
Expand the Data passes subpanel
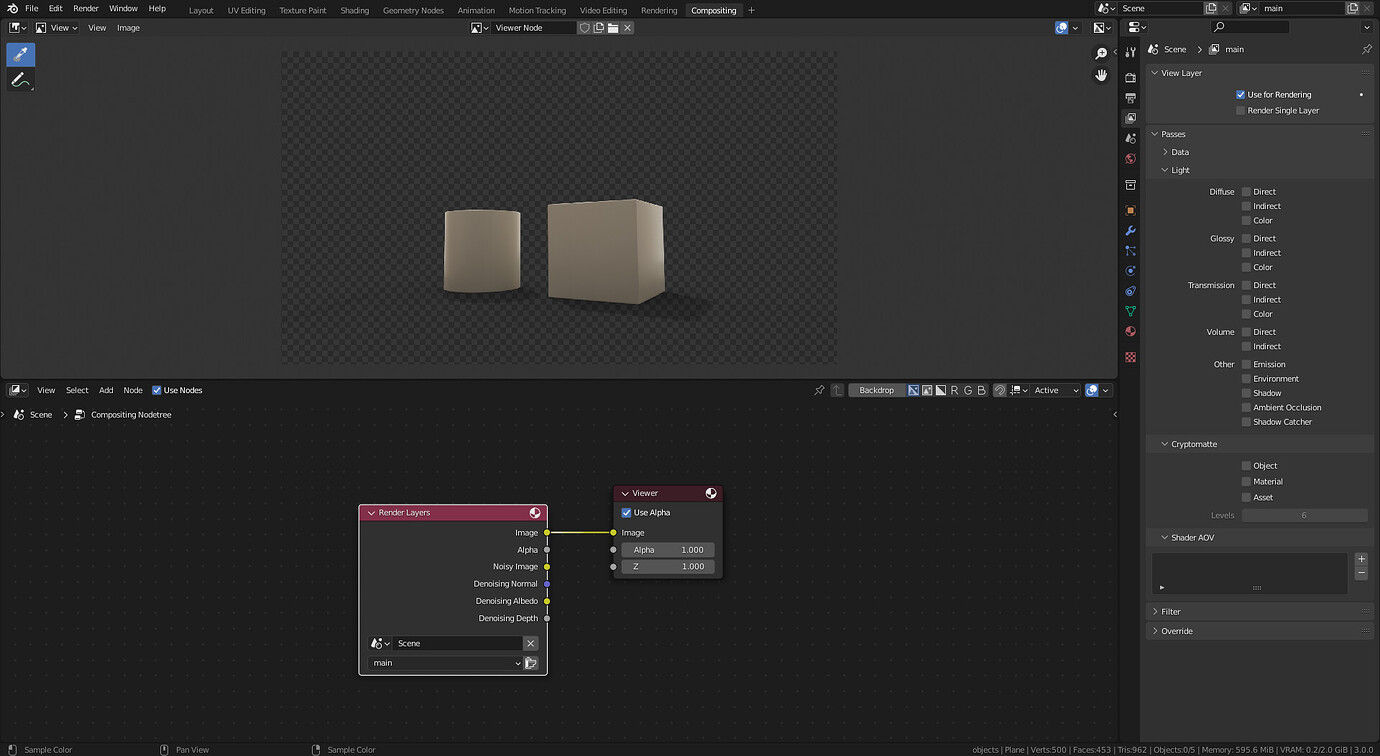click(x=1165, y=152)
